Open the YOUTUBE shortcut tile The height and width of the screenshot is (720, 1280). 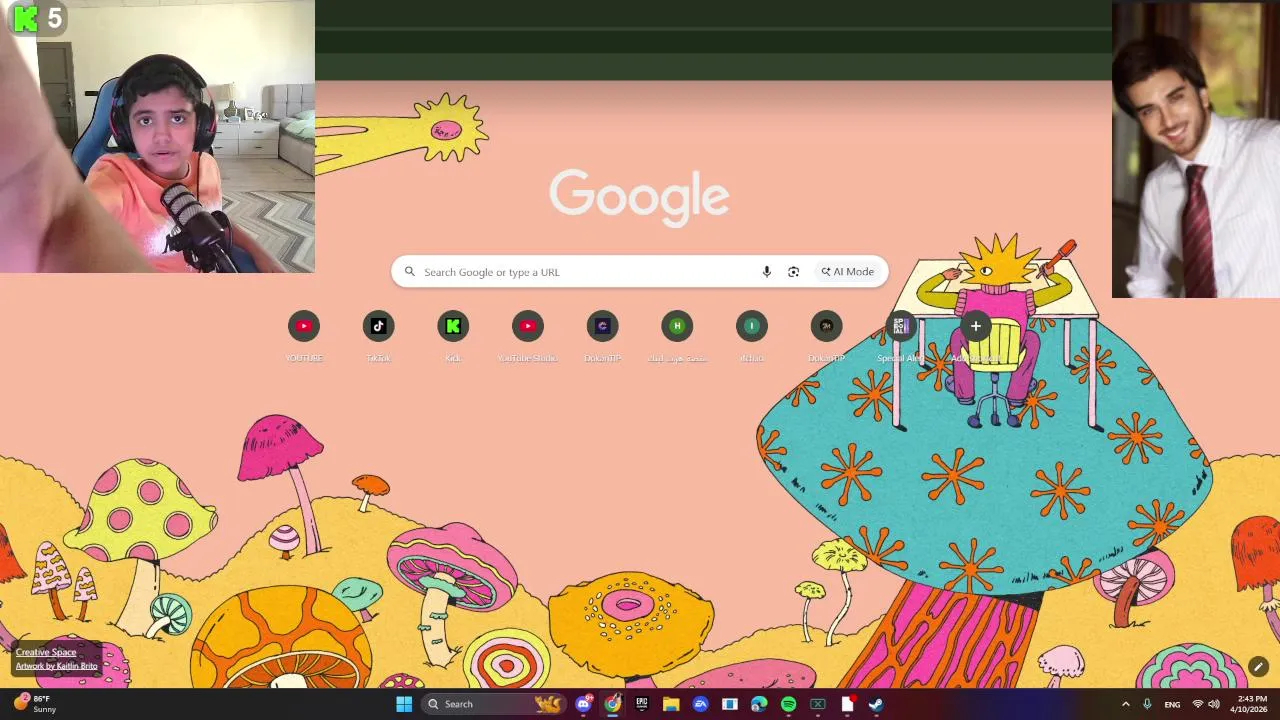point(304,336)
